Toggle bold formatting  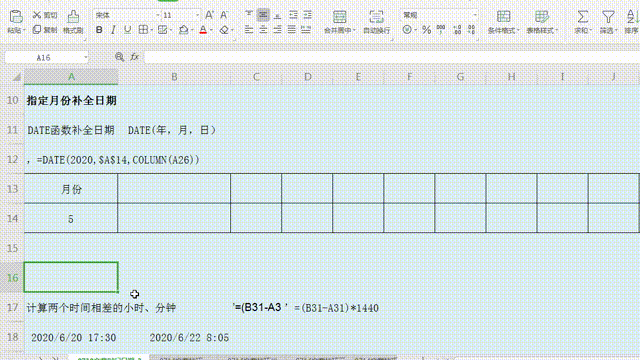[x=99, y=30]
